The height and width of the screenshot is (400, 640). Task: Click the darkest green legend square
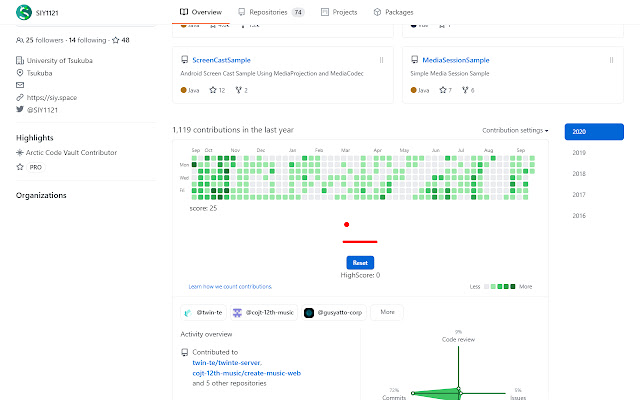513,287
